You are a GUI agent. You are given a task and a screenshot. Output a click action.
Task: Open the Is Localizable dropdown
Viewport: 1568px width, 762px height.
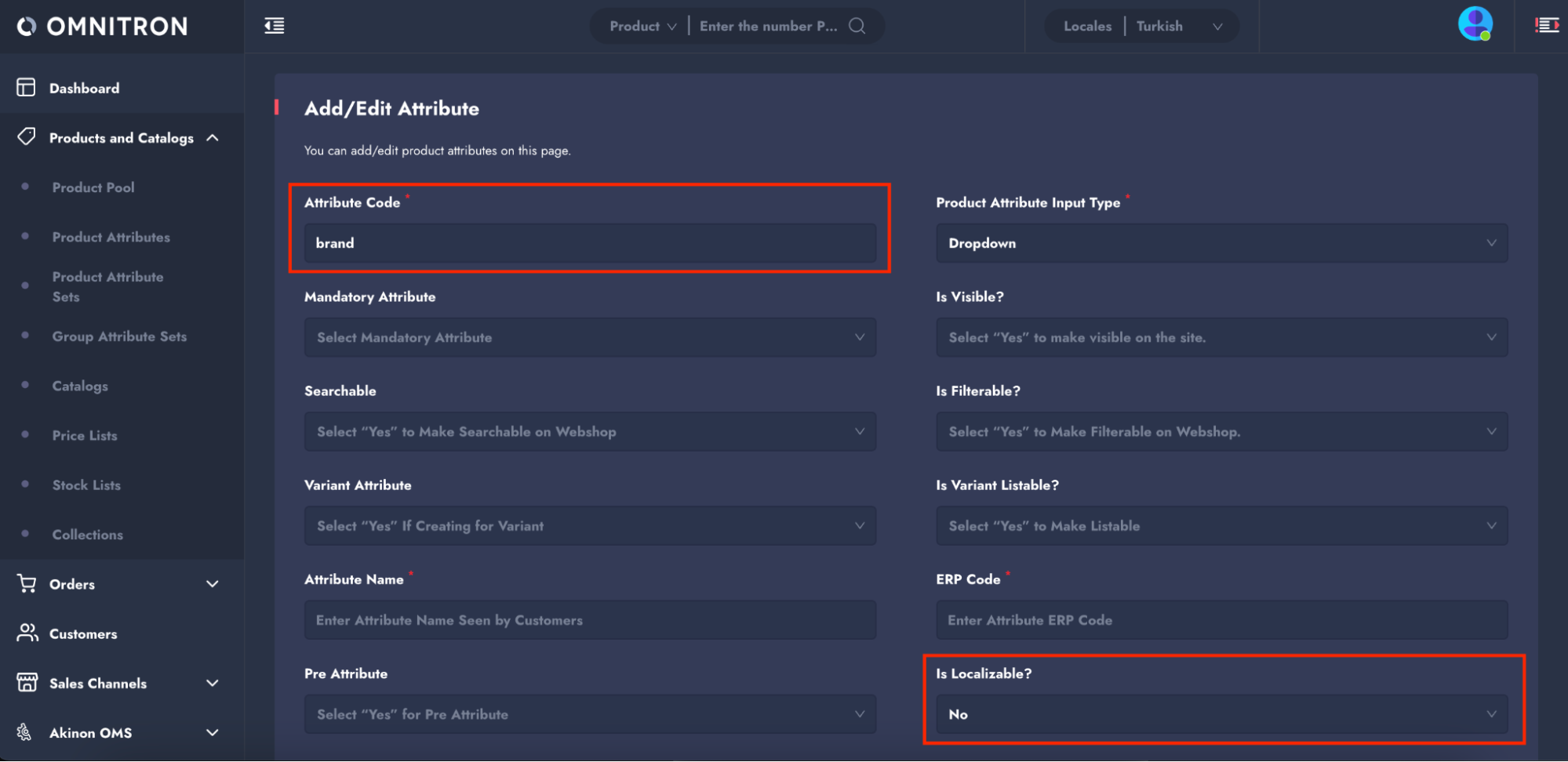tap(1221, 714)
